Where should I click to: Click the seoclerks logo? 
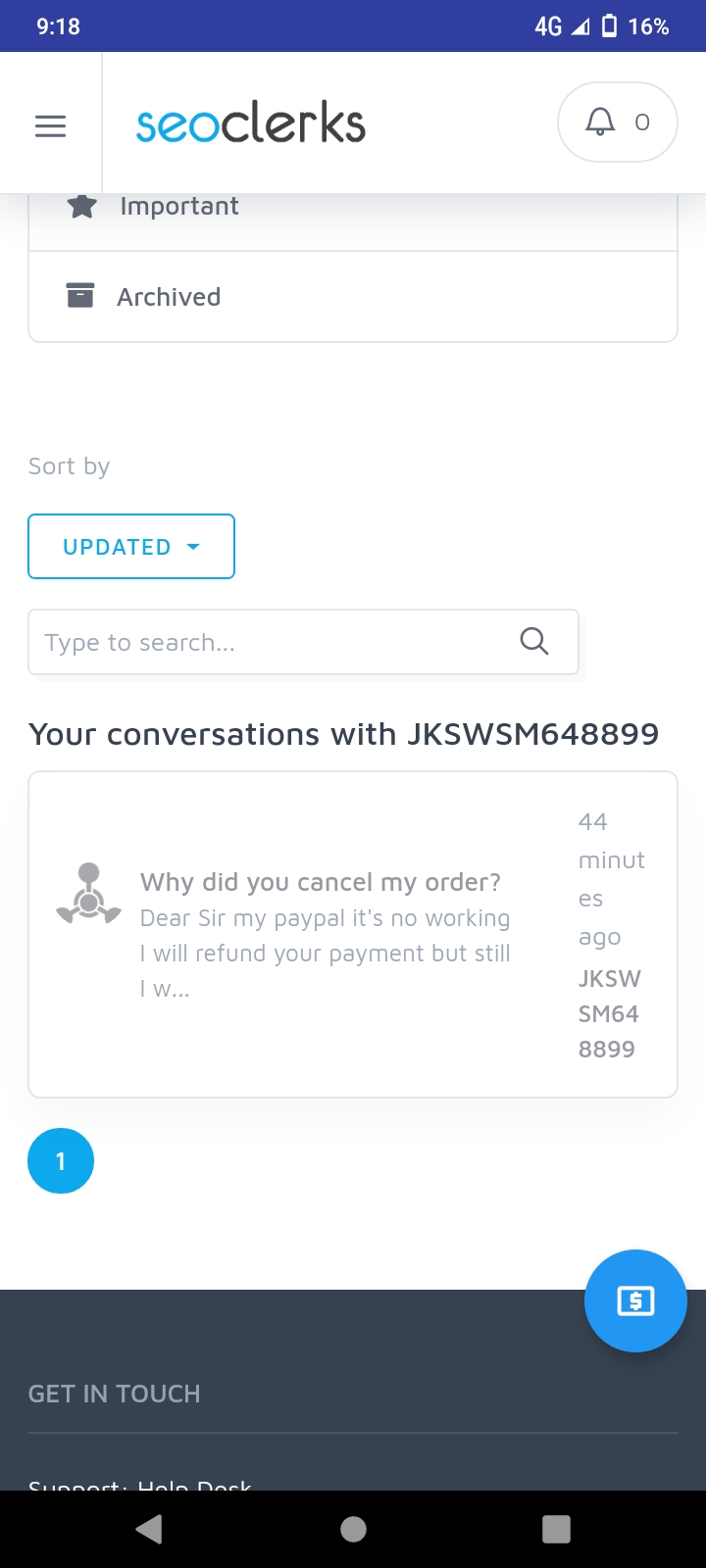pyautogui.click(x=251, y=124)
